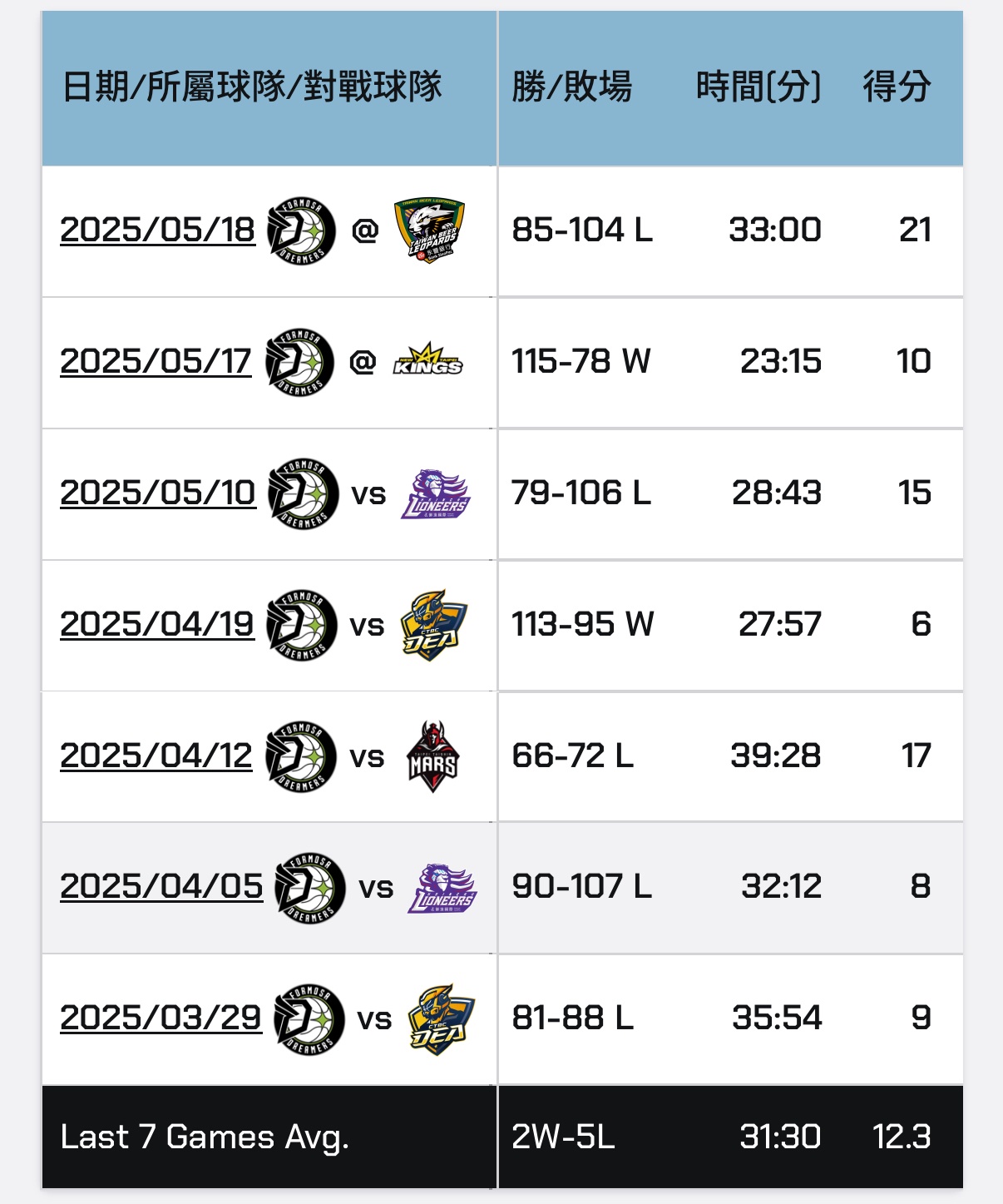The height and width of the screenshot is (1204, 1003).
Task: Click the DEA logo in 03/29 row
Action: coord(441,1020)
